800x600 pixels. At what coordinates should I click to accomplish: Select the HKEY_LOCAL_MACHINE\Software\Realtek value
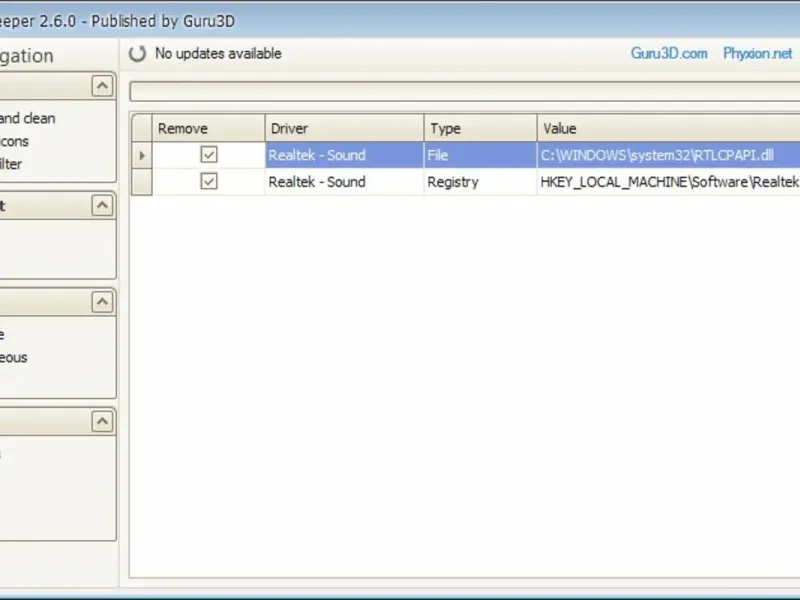(x=668, y=182)
